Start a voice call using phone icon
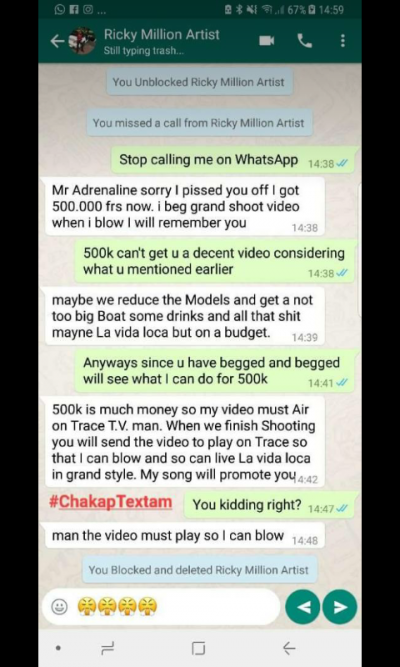 point(304,41)
